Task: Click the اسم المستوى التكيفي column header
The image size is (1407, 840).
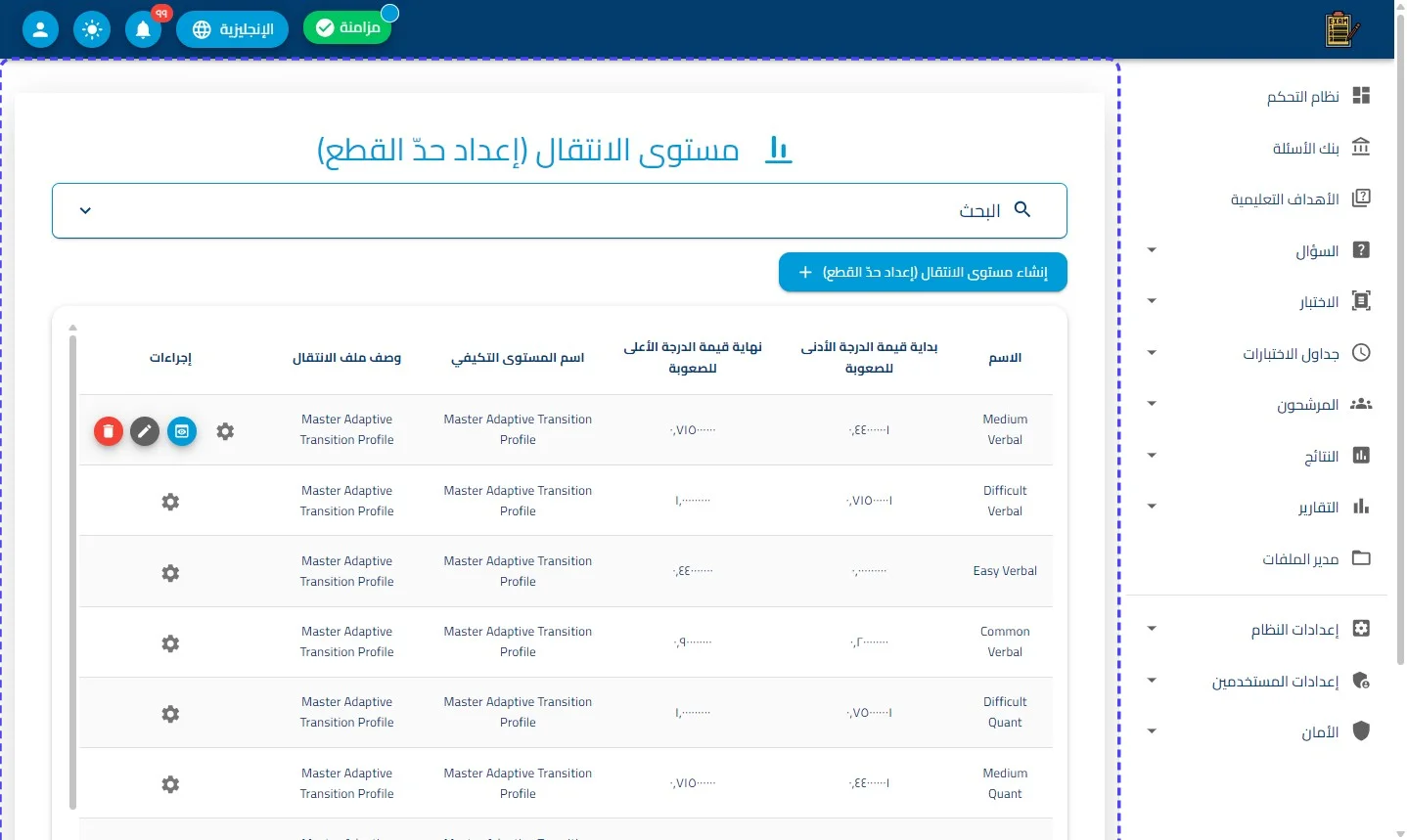Action: click(518, 358)
